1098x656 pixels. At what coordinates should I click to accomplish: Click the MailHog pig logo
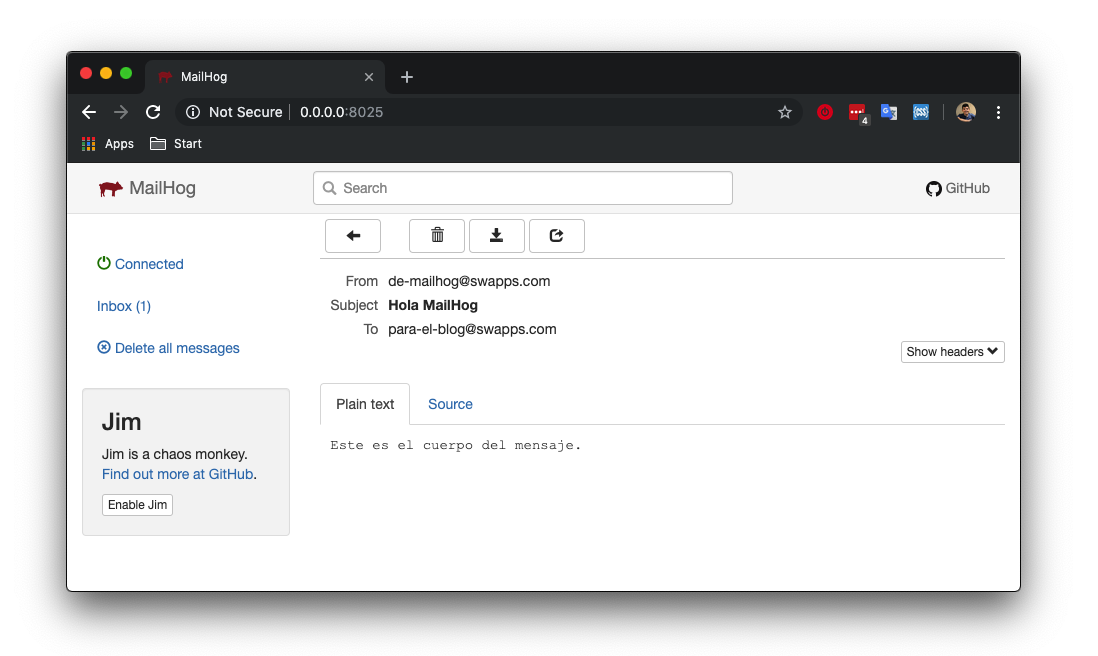click(111, 188)
